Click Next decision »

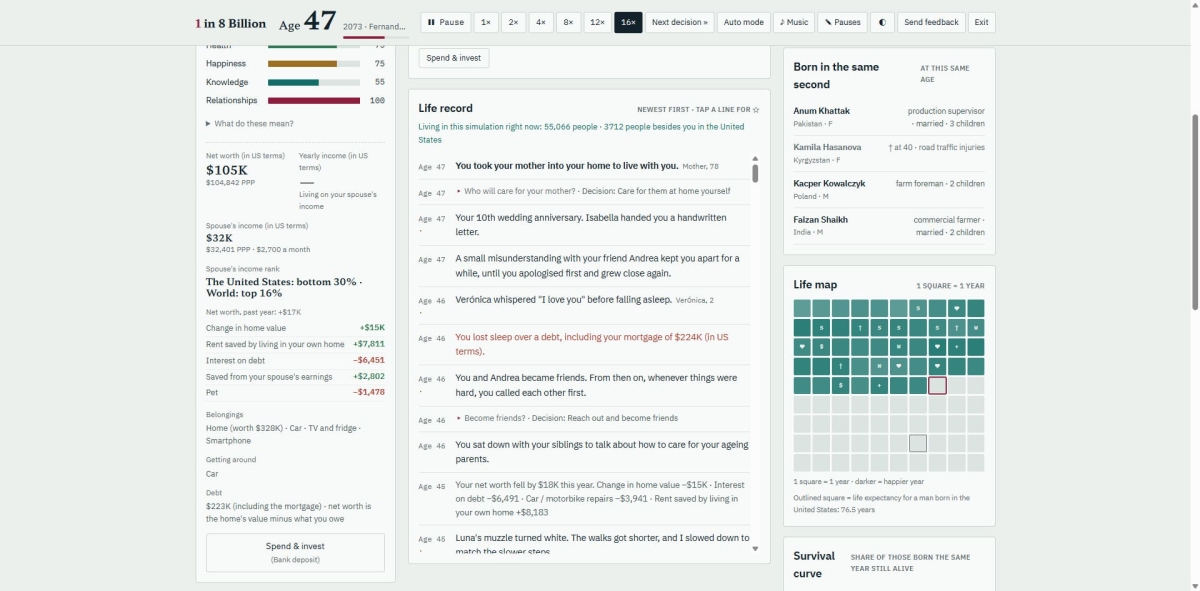tap(679, 22)
